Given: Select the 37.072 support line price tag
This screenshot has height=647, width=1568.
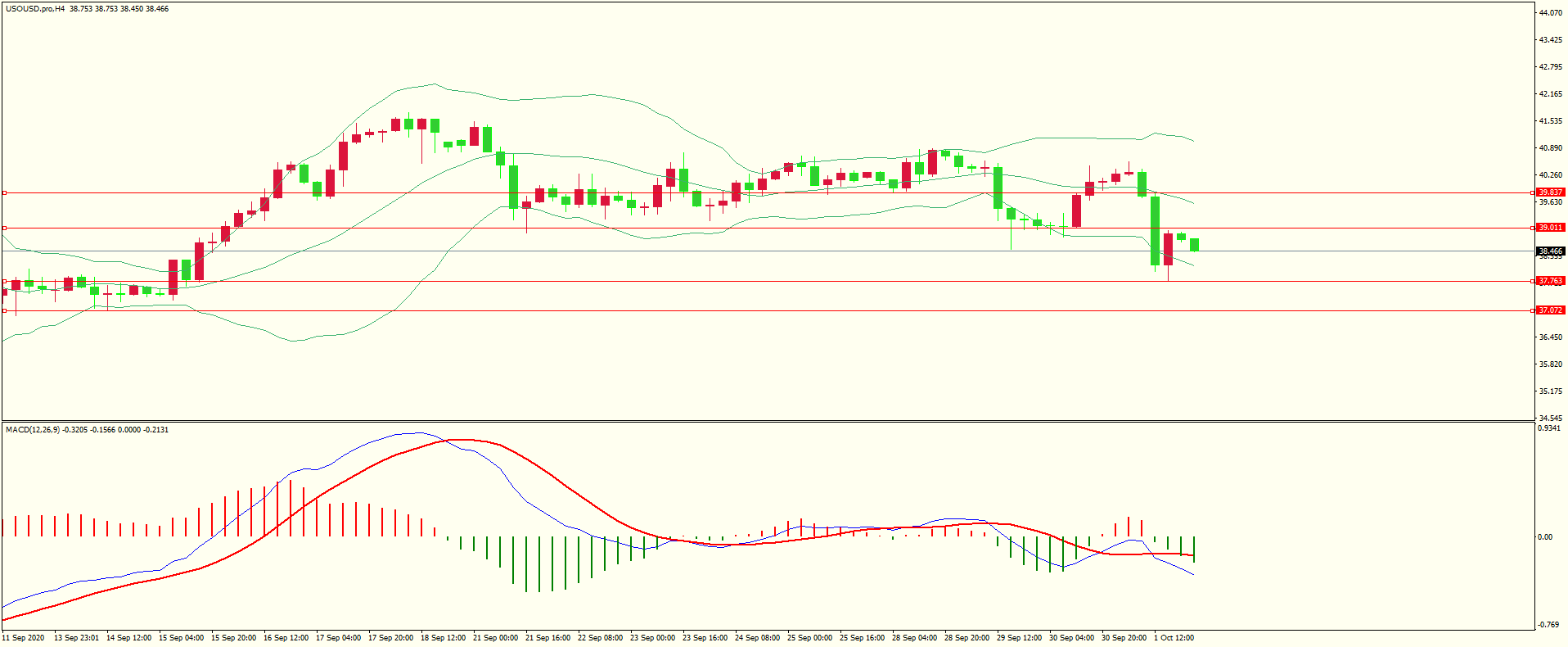Looking at the screenshot, I should pyautogui.click(x=1550, y=310).
